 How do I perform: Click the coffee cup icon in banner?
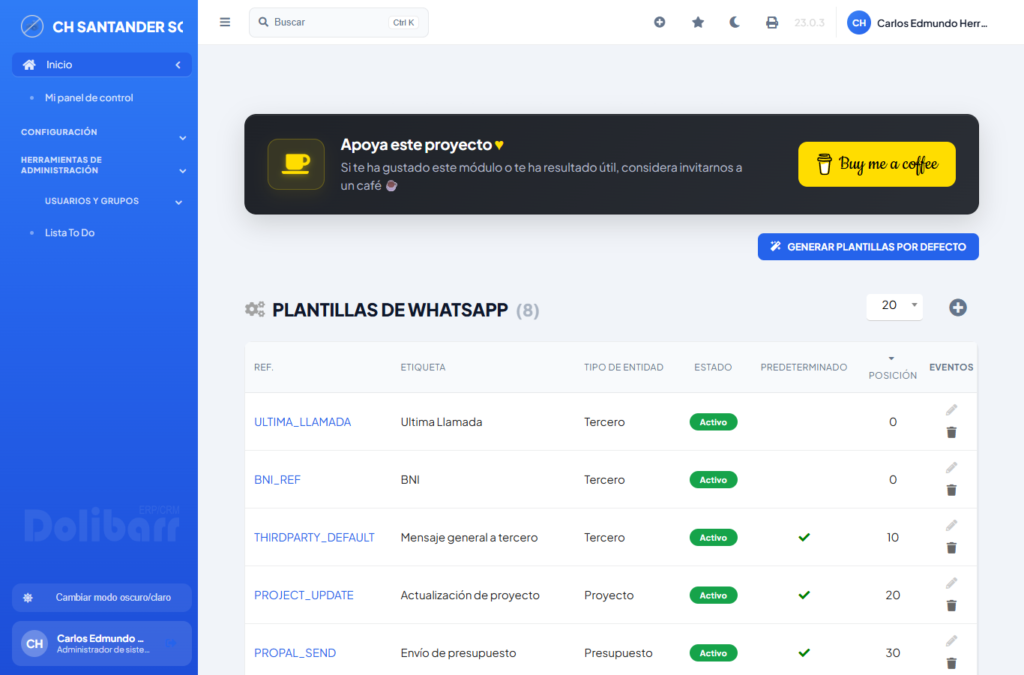pos(296,164)
